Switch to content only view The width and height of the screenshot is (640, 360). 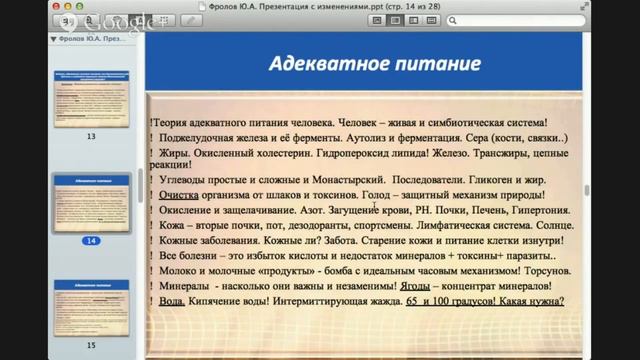[377, 20]
